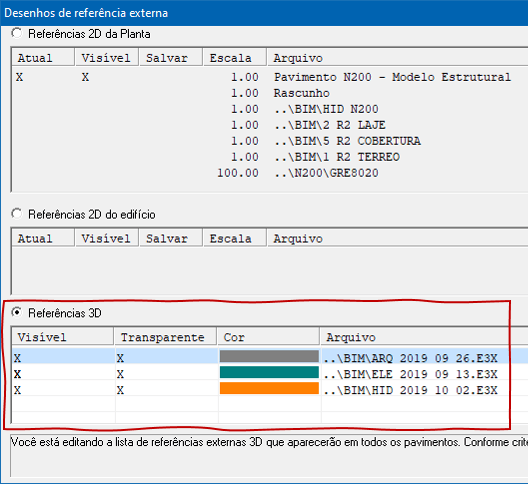Toggle Transparente X for ELE 2019 09 13 row
Screen dimensions: 528x484
(x=121, y=374)
